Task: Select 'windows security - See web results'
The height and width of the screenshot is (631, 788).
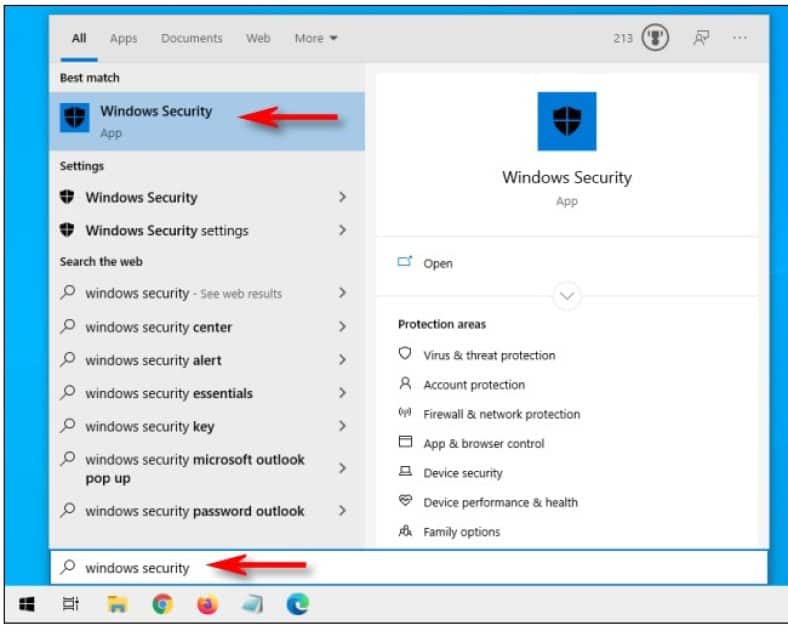Action: pyautogui.click(x=207, y=293)
